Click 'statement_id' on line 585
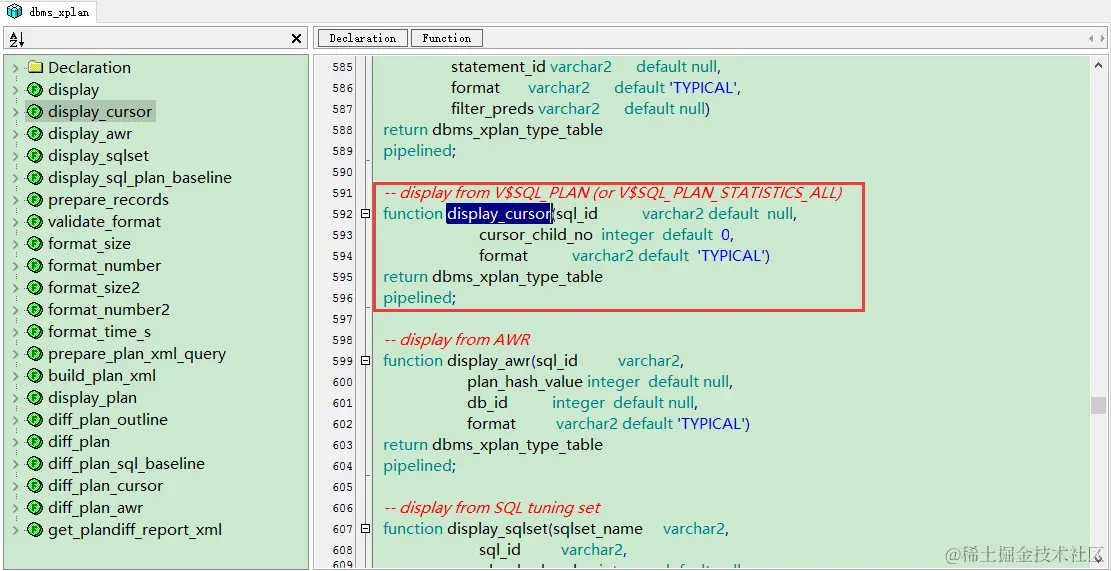The width and height of the screenshot is (1111, 571). (499, 67)
